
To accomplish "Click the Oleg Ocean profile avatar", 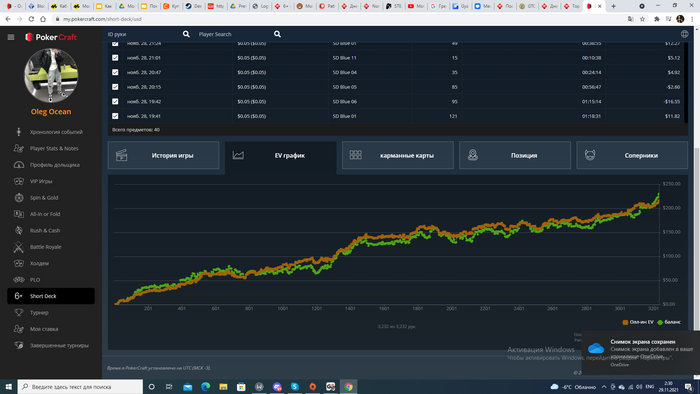I will pyautogui.click(x=51, y=75).
